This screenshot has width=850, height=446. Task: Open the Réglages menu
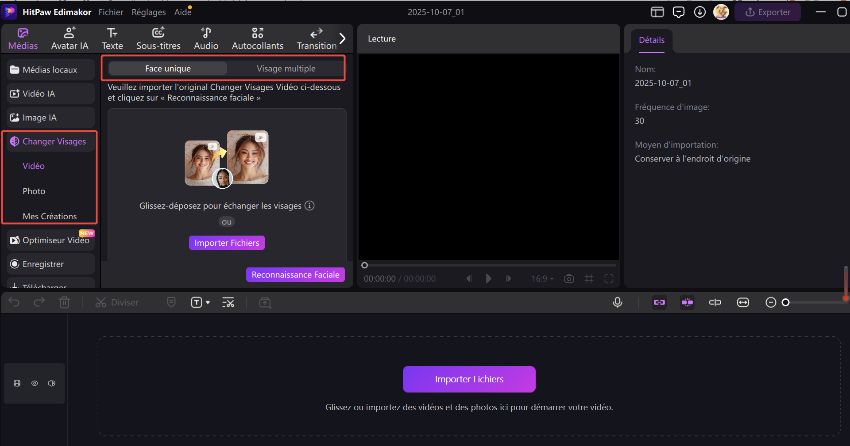[x=146, y=11]
